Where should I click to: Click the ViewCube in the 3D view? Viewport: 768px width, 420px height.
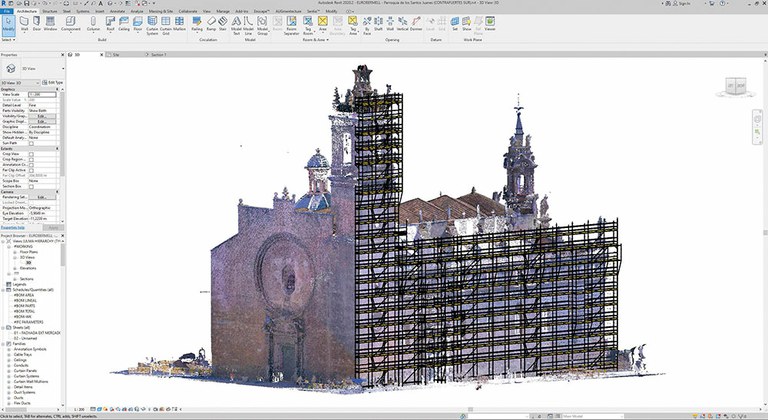tap(735, 83)
